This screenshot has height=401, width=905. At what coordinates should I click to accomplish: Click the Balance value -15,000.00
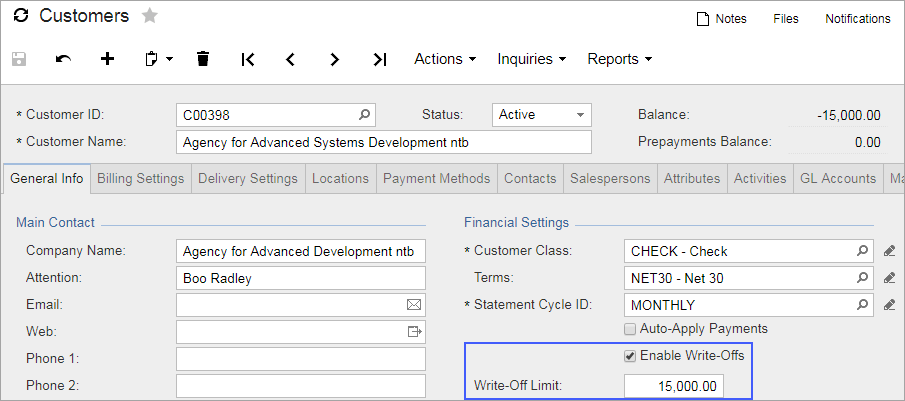848,115
